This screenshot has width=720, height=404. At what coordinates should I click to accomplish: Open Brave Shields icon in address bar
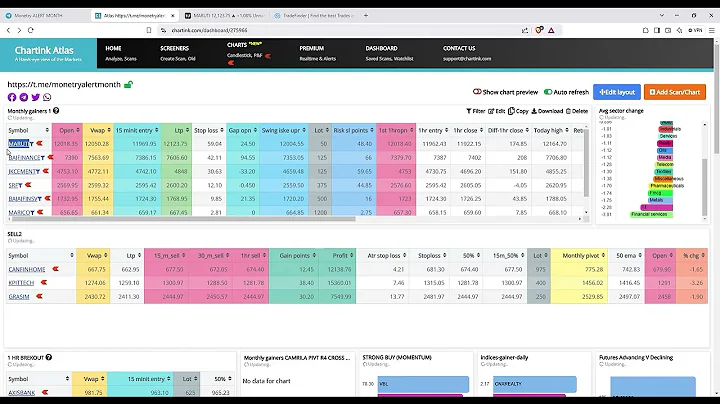tap(540, 30)
